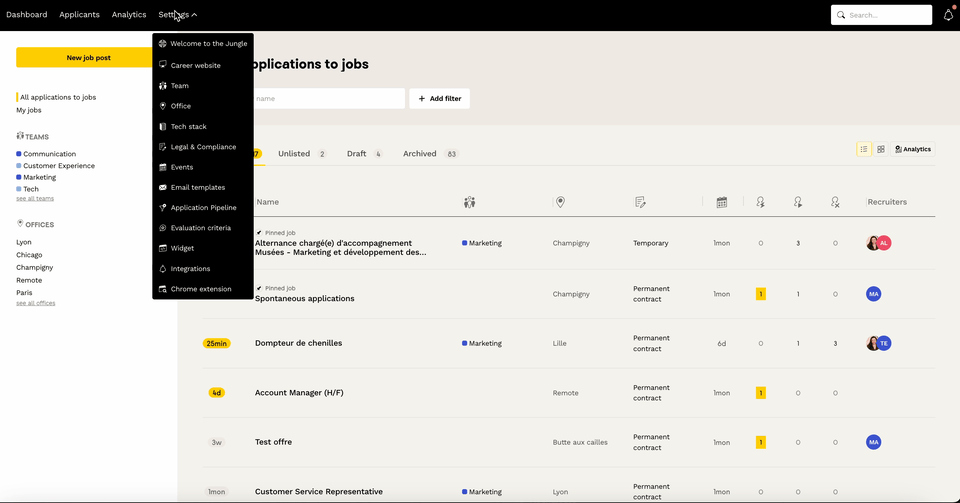Click the notifications bell icon
This screenshot has width=960, height=503.
[x=948, y=15]
